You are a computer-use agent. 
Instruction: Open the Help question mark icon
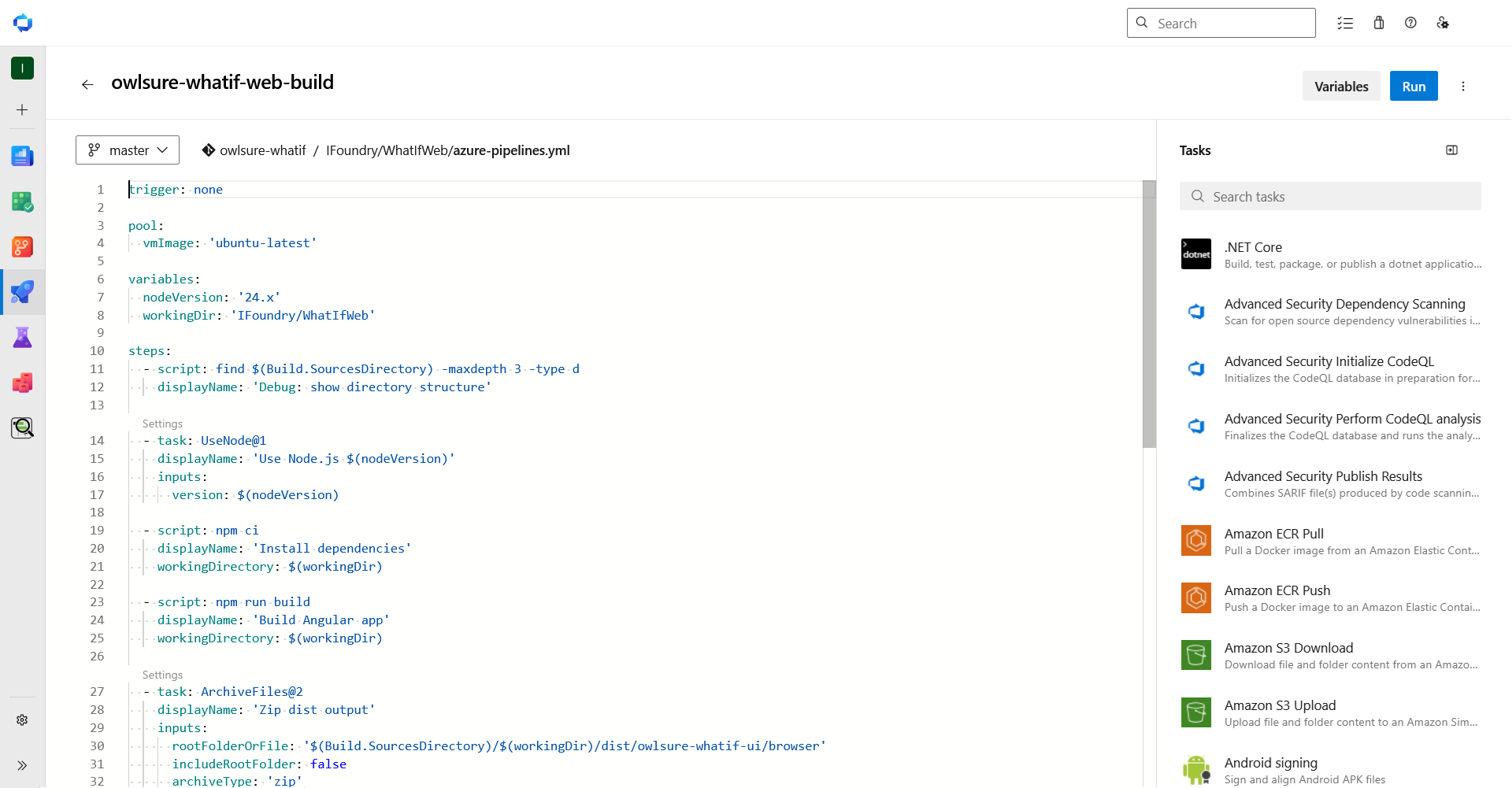click(x=1410, y=23)
